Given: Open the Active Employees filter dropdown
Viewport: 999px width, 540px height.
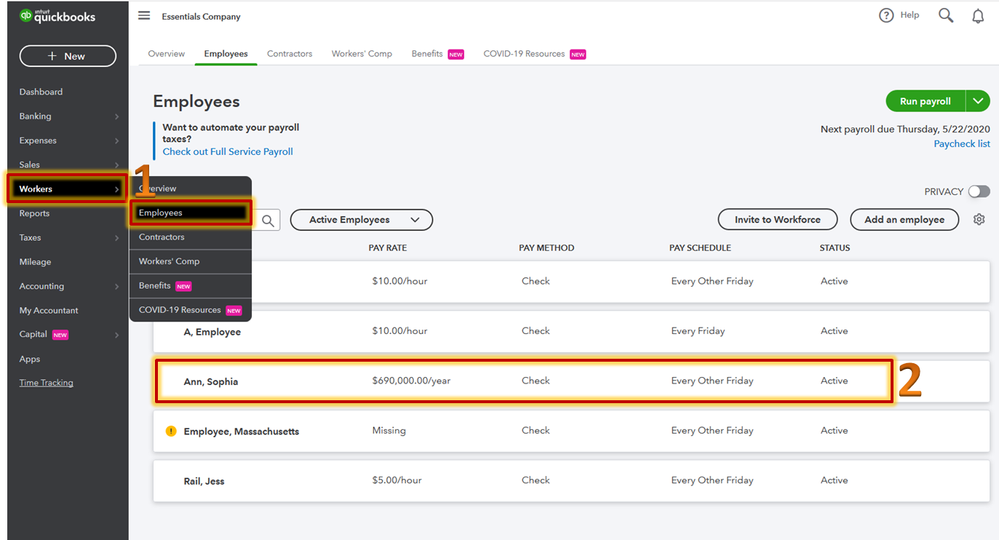Looking at the screenshot, I should point(361,220).
